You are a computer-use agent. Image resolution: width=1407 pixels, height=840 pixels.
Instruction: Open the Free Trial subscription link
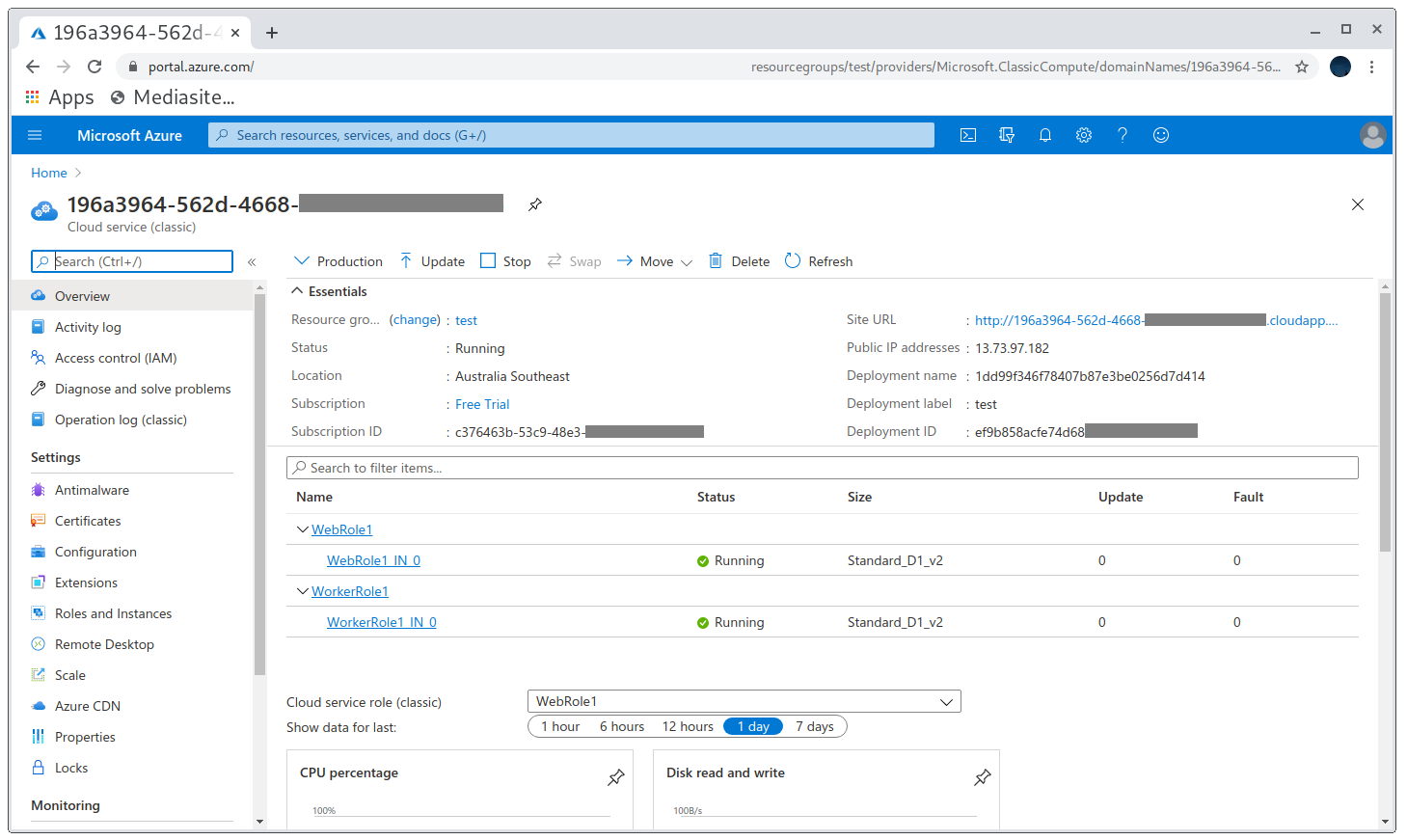click(x=482, y=404)
